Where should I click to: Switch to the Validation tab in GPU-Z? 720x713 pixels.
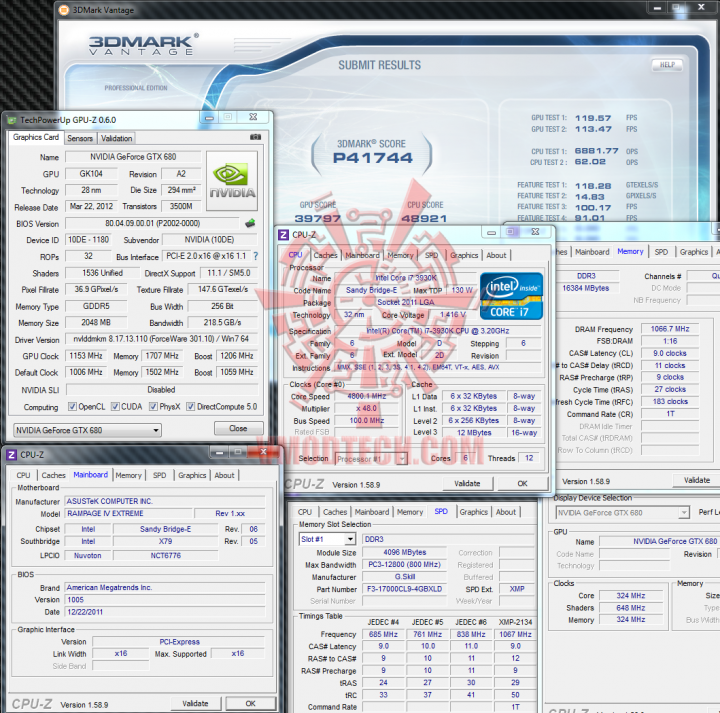(117, 138)
